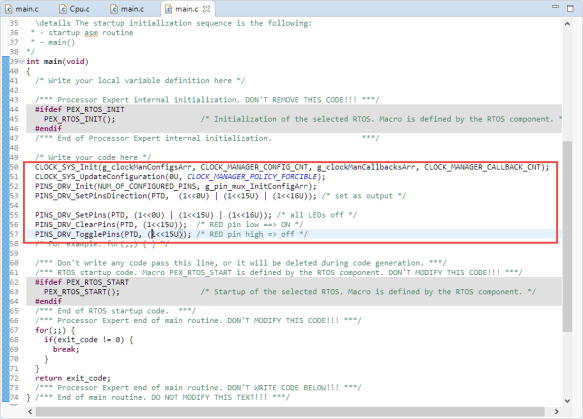Click the 'PEX_RTOS_INIT();' call

coord(80,119)
